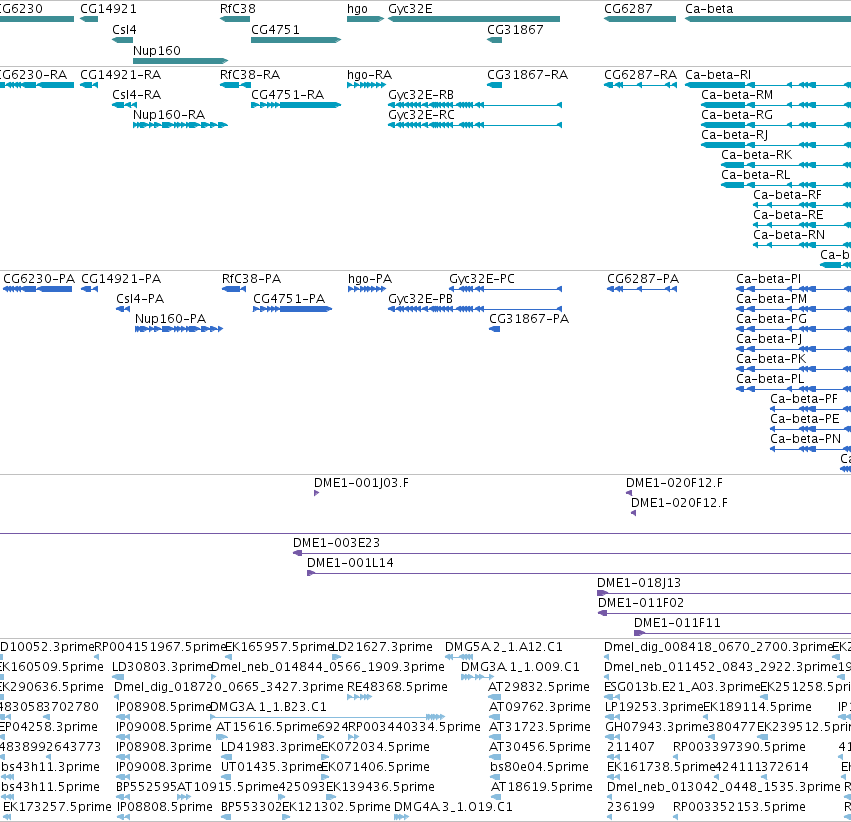The width and height of the screenshot is (851, 822).
Task: Select EST GH07943.3prime
Action: click(612, 737)
